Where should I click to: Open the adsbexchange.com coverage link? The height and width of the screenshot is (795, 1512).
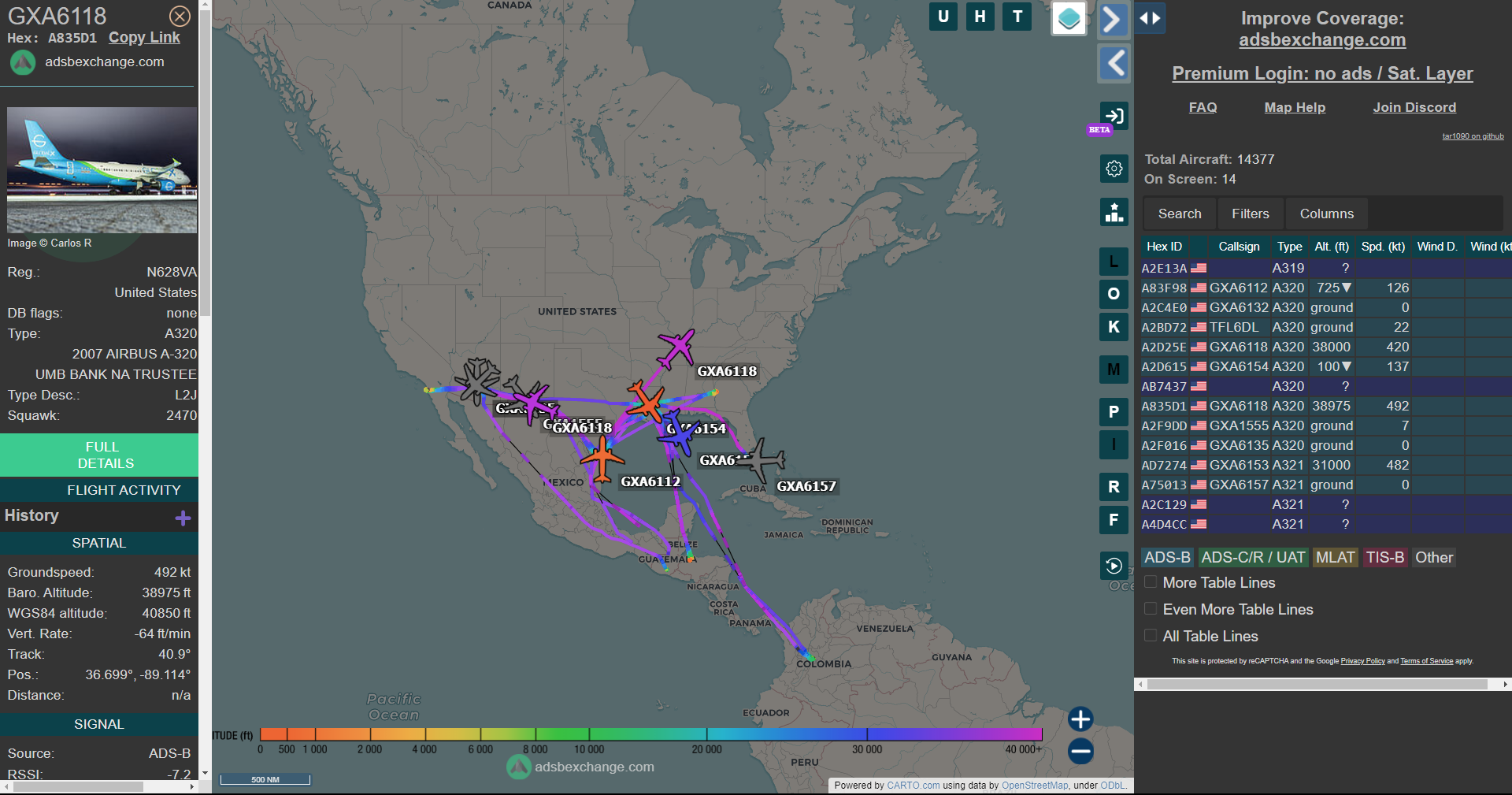pyautogui.click(x=1322, y=39)
